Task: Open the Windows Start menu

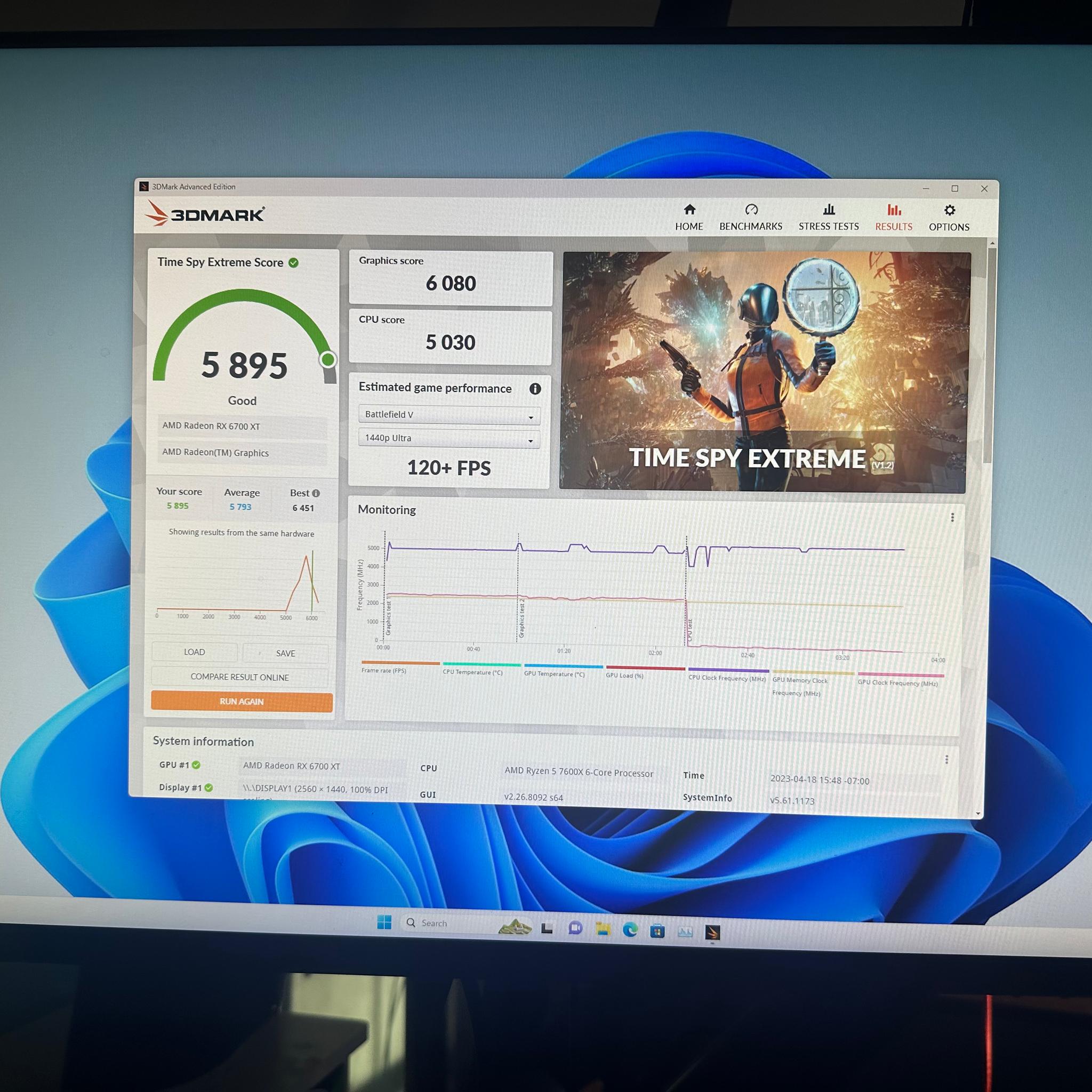Action: coord(384,922)
